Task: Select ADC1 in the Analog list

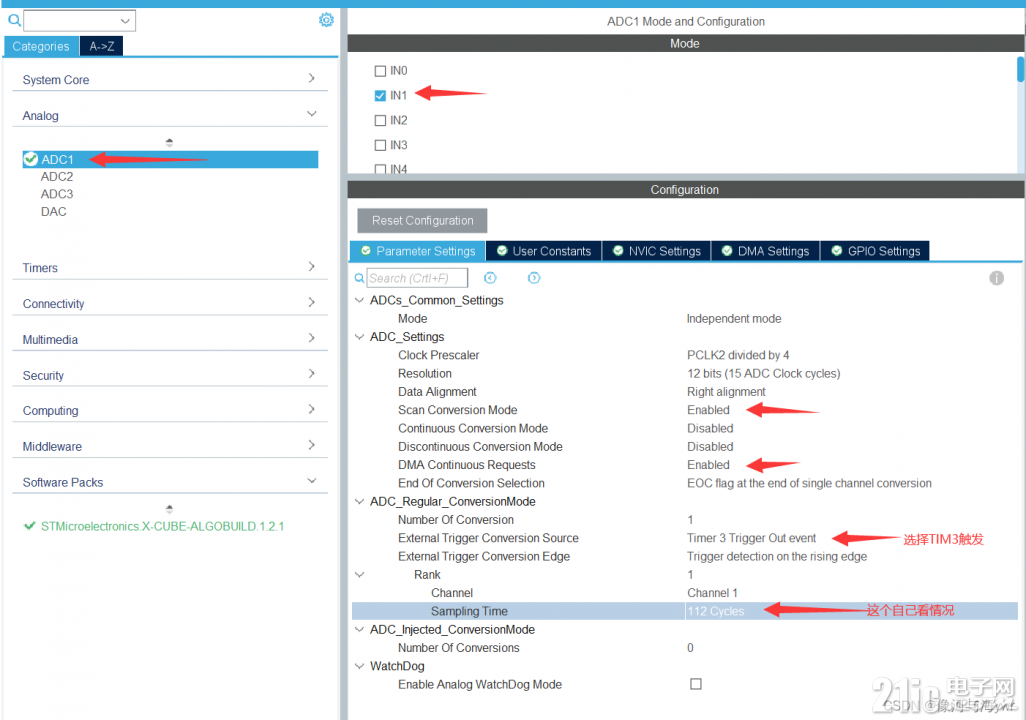Action: tap(170, 159)
